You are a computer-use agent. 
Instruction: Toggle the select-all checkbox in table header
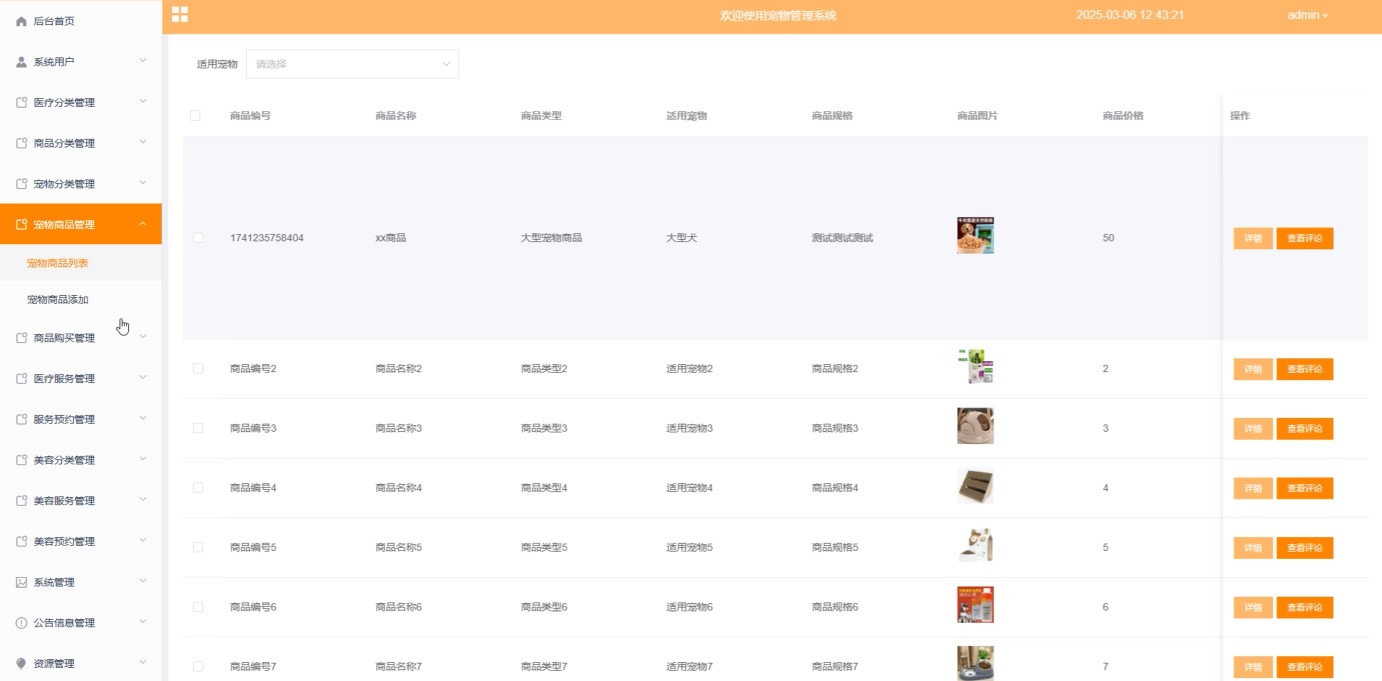(x=195, y=116)
